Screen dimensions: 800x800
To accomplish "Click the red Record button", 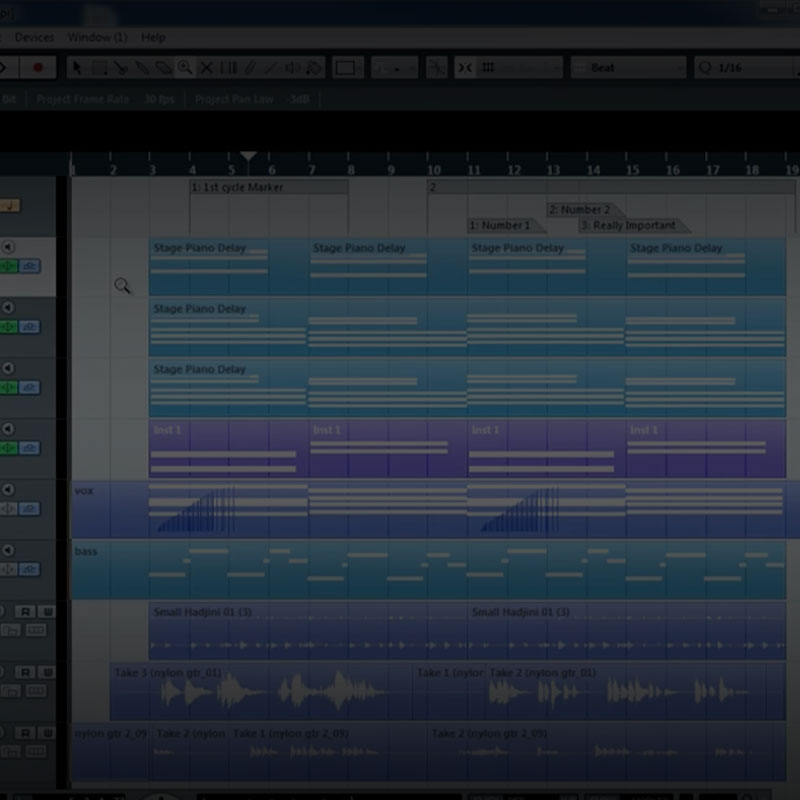I will point(38,67).
